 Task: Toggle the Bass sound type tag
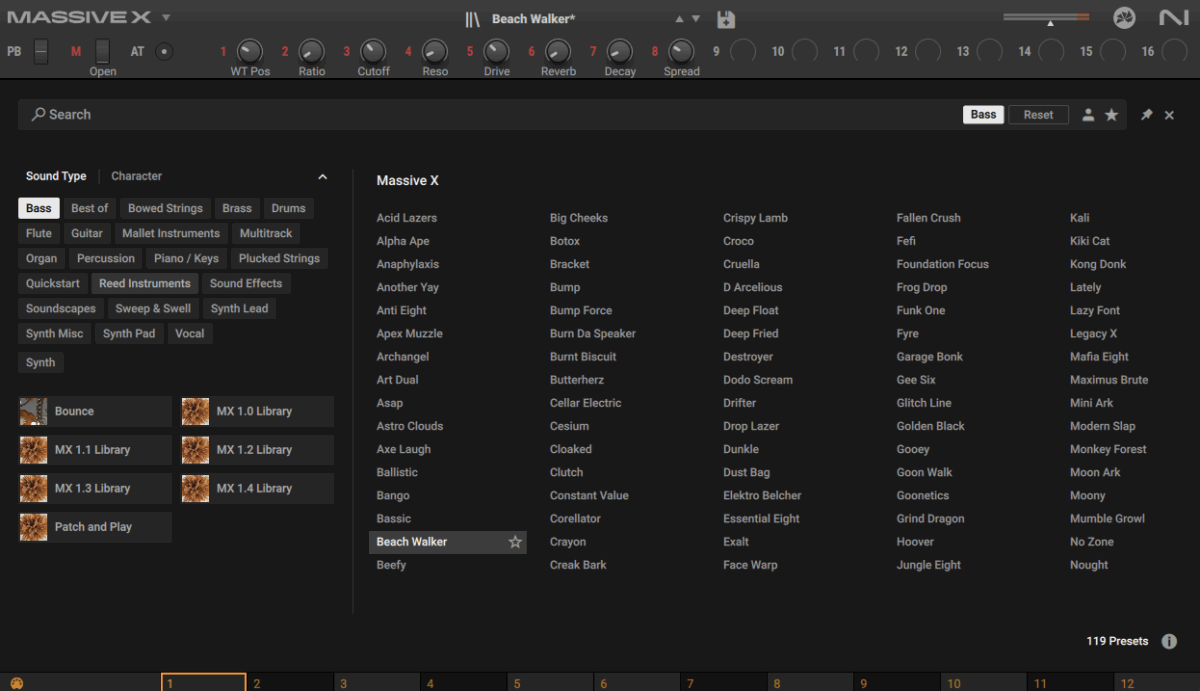click(x=39, y=208)
